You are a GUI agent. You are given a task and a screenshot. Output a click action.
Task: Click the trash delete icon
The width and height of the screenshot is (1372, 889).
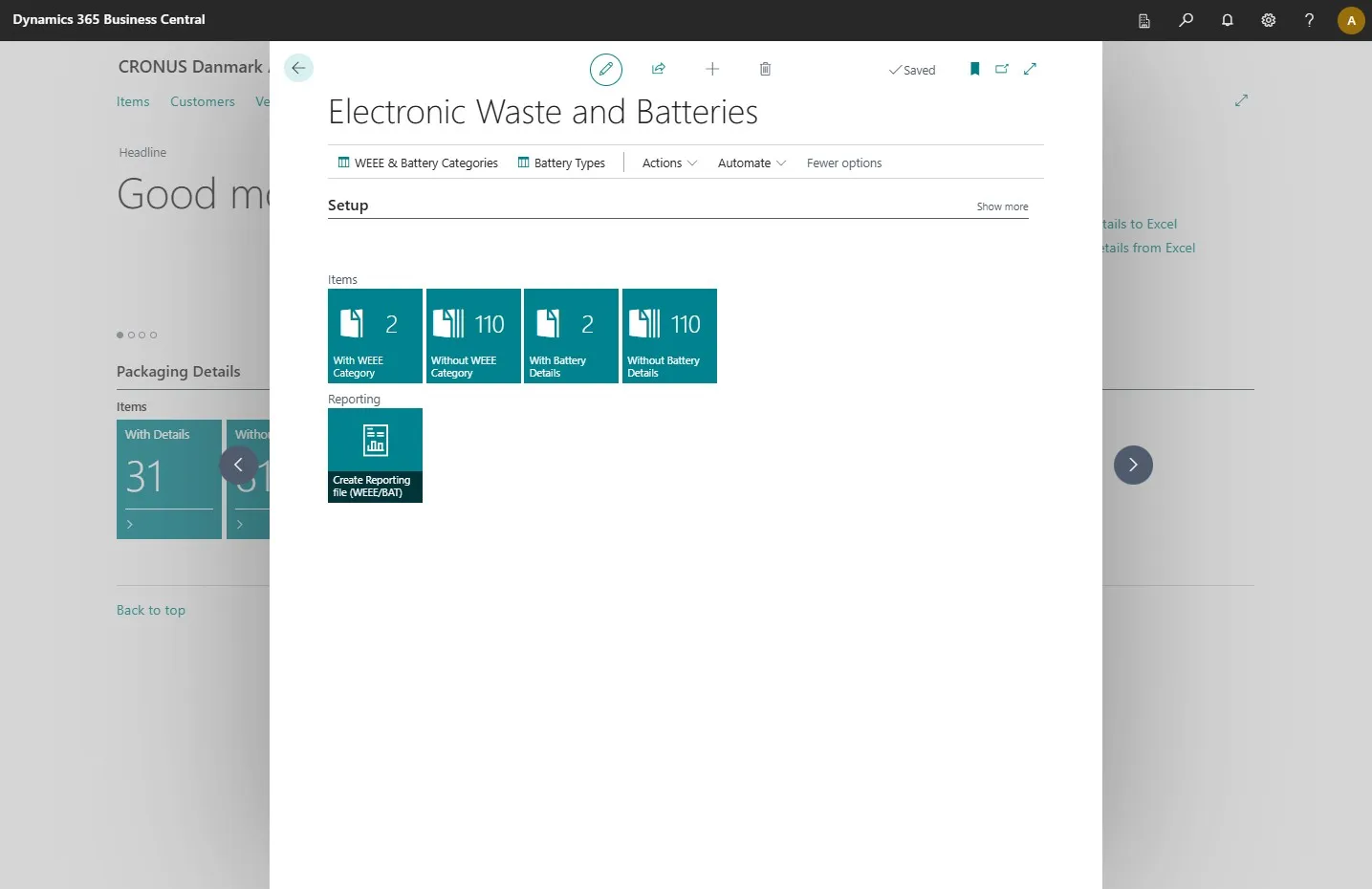(765, 69)
